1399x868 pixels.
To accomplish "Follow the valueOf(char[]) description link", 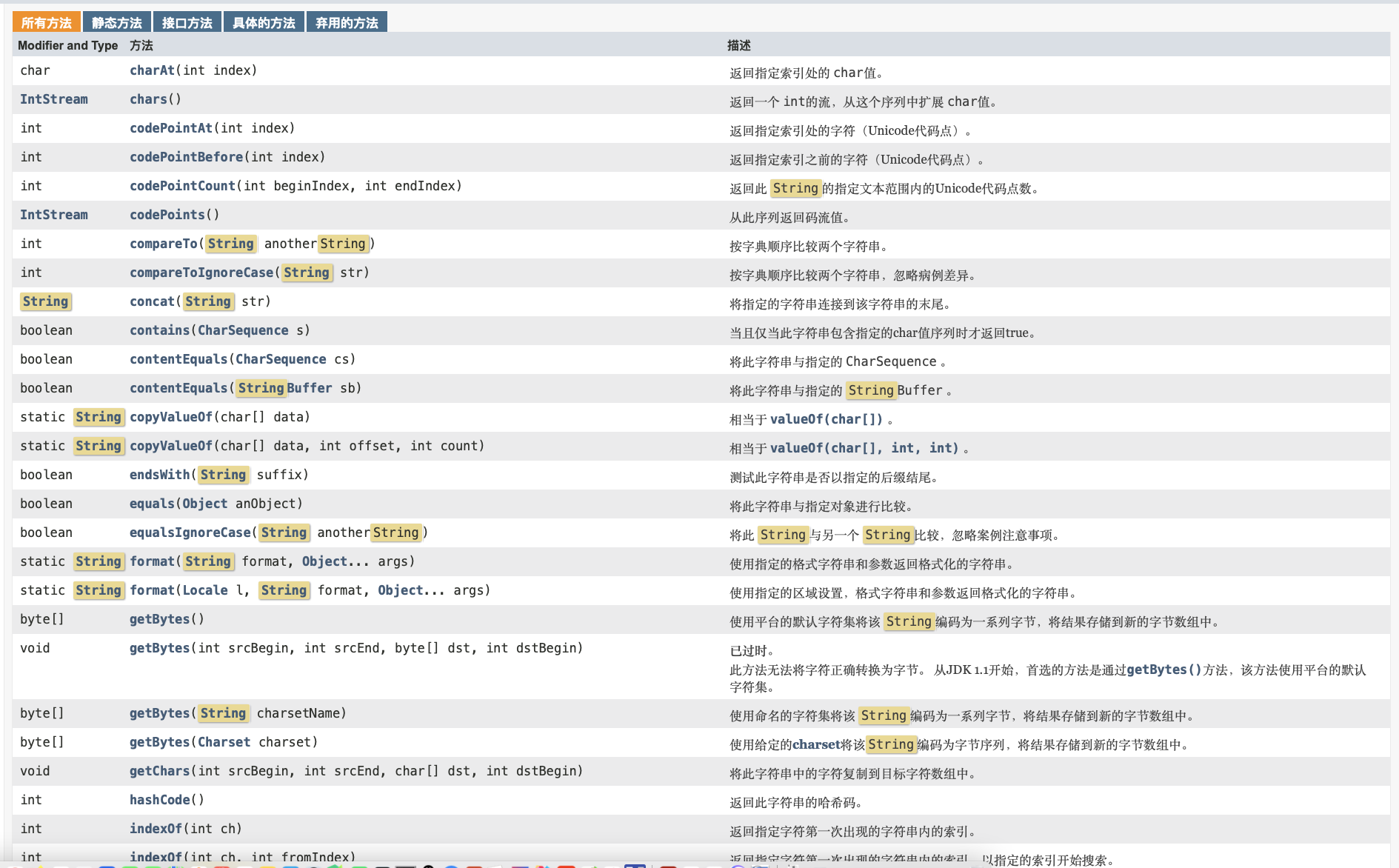I will click(827, 419).
